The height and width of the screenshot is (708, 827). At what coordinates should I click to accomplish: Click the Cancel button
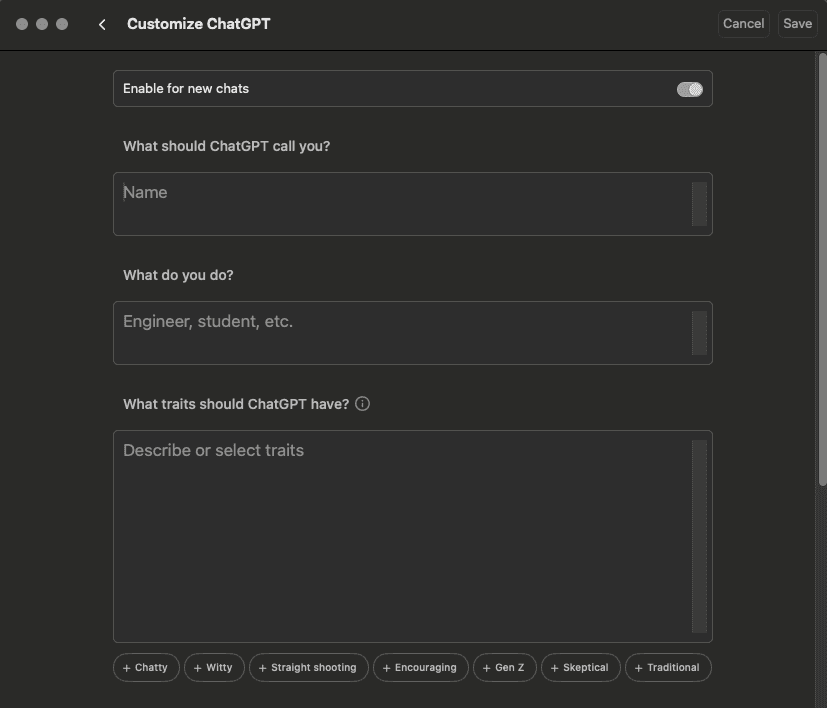(x=743, y=24)
